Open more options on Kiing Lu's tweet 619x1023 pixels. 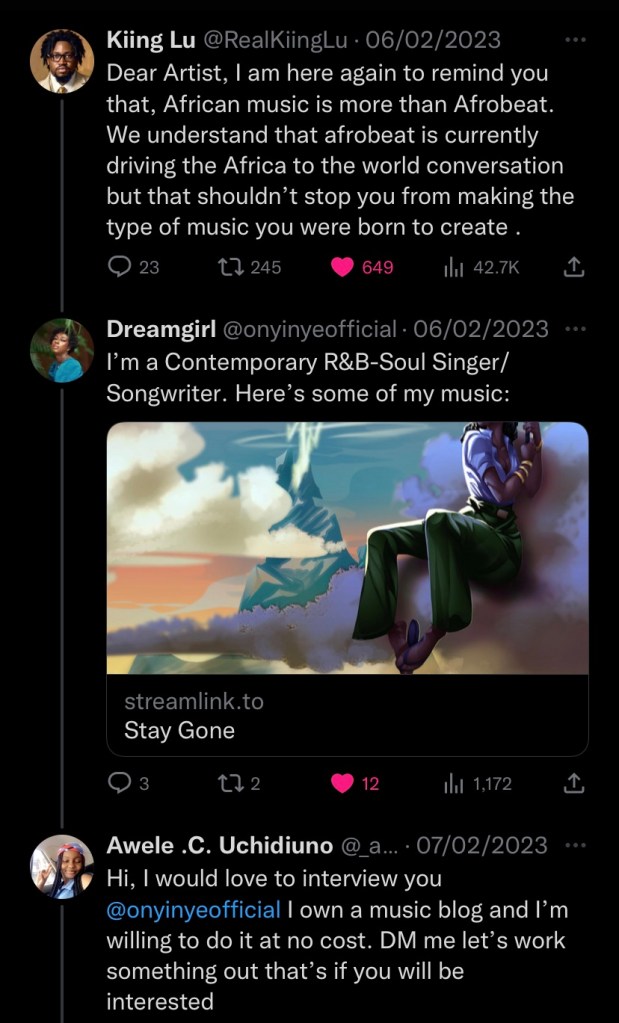coord(575,40)
